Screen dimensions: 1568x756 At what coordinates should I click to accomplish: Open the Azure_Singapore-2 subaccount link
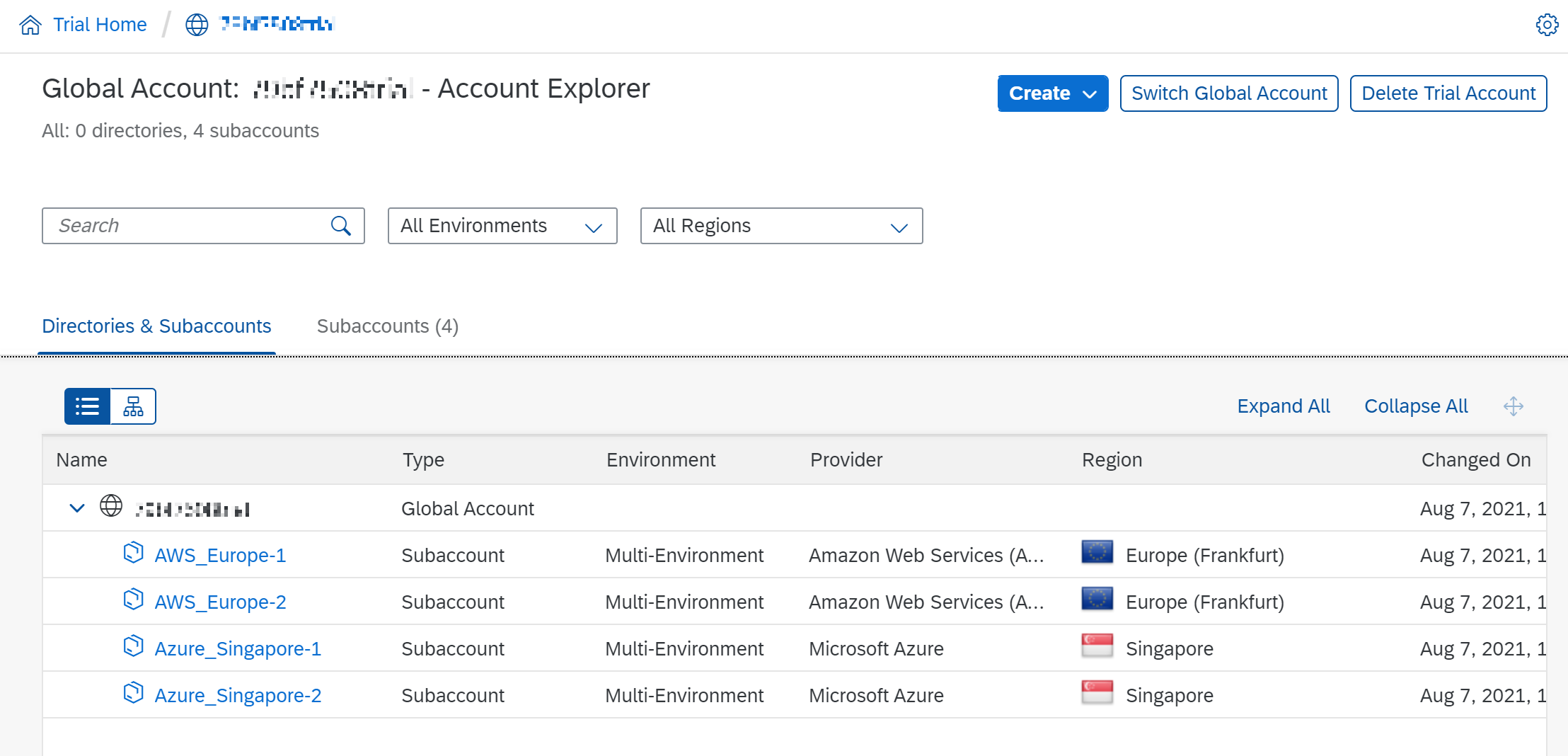238,696
